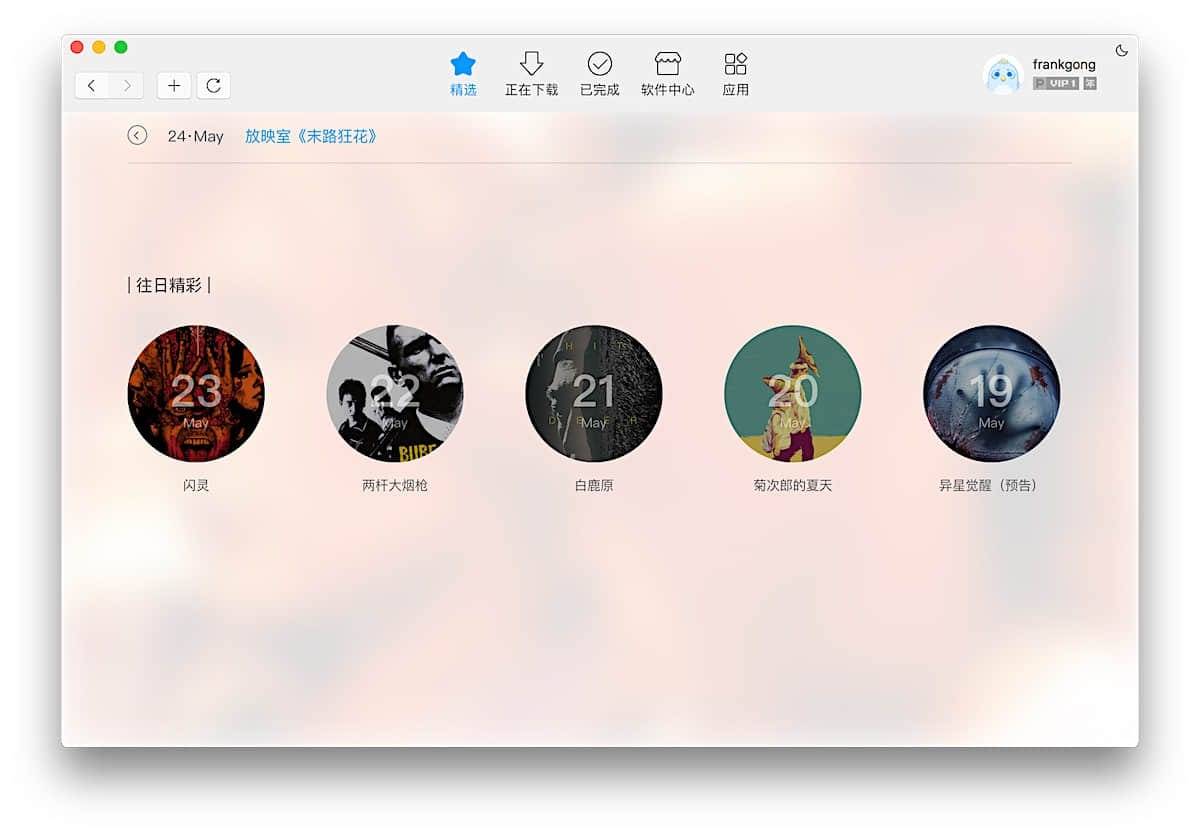Click the VIP 1 badge
The height and width of the screenshot is (835, 1200).
click(1056, 84)
